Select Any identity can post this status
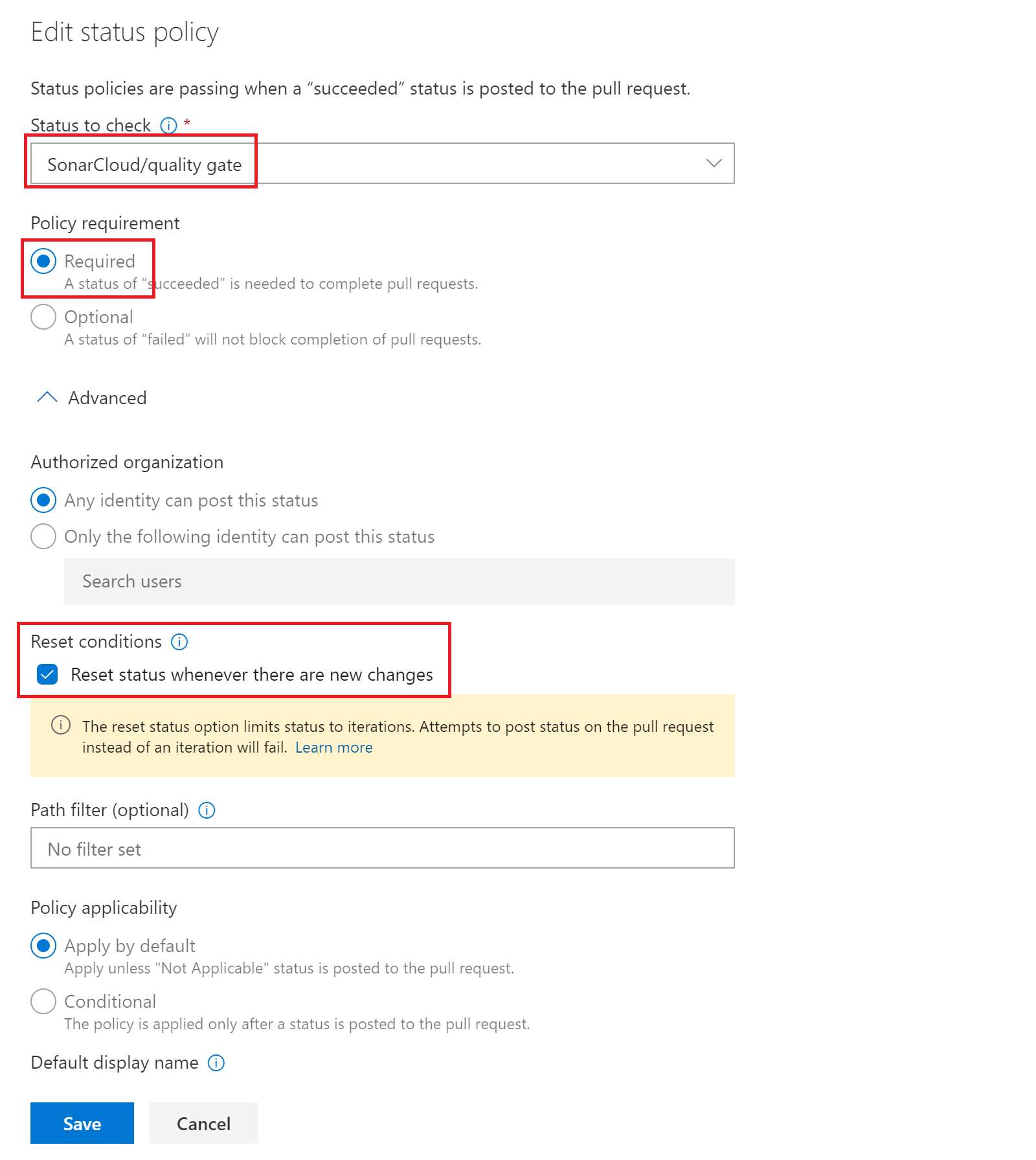Viewport: 1036px width, 1160px height. [x=43, y=501]
